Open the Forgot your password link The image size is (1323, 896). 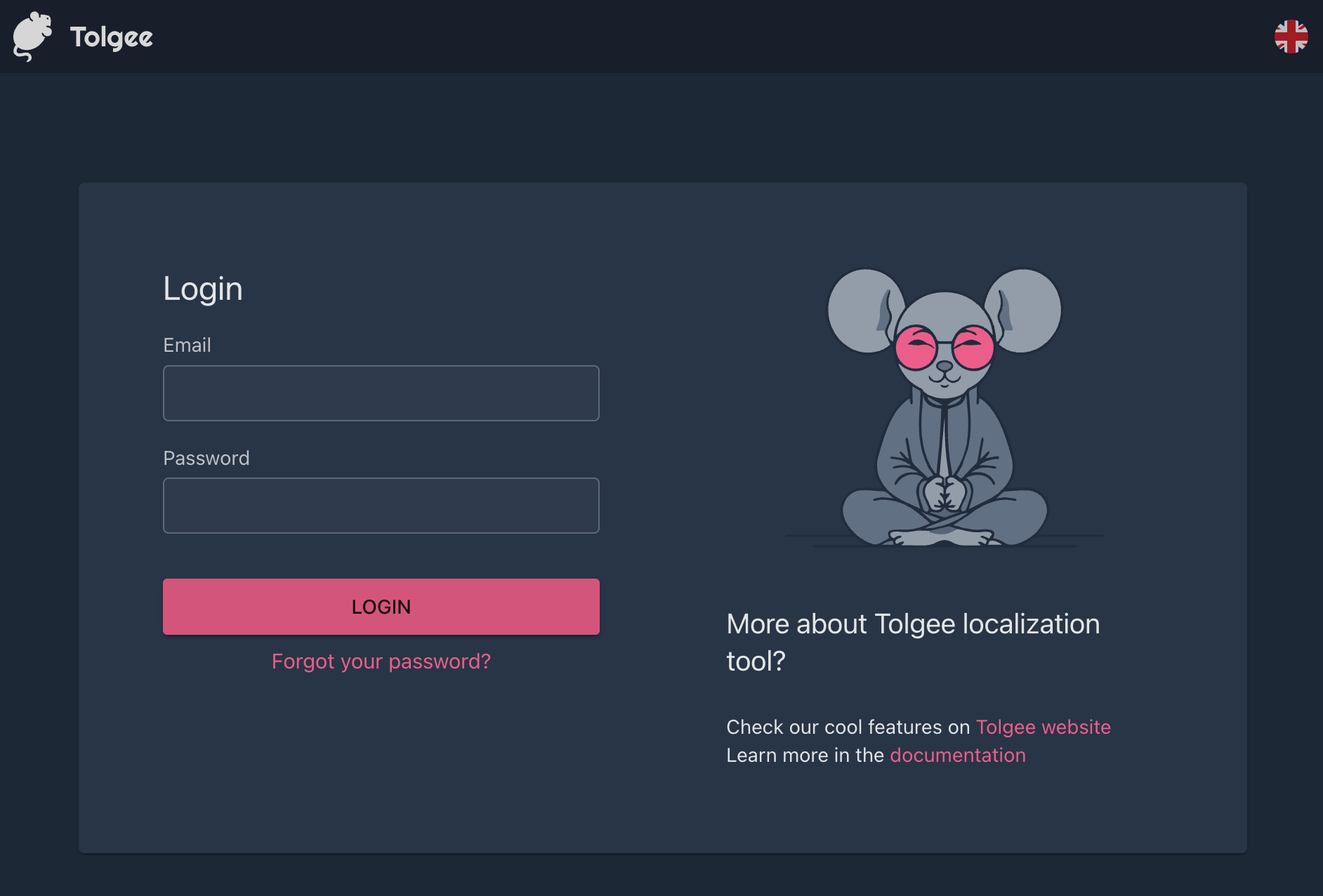click(x=381, y=661)
